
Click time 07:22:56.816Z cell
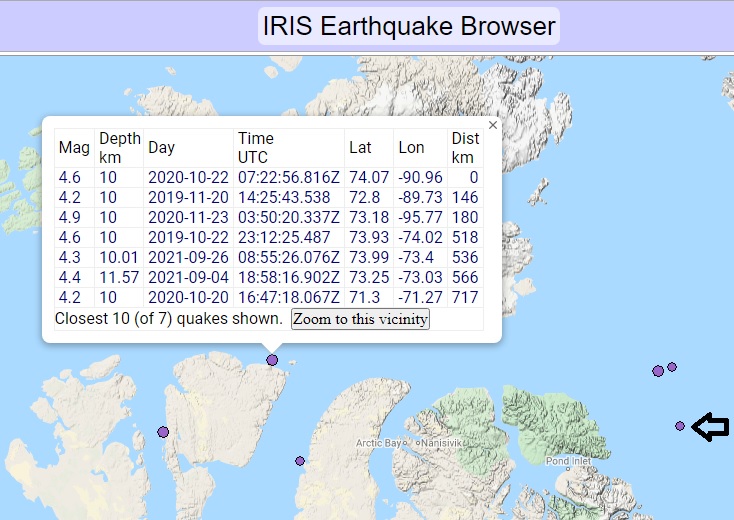289,177
